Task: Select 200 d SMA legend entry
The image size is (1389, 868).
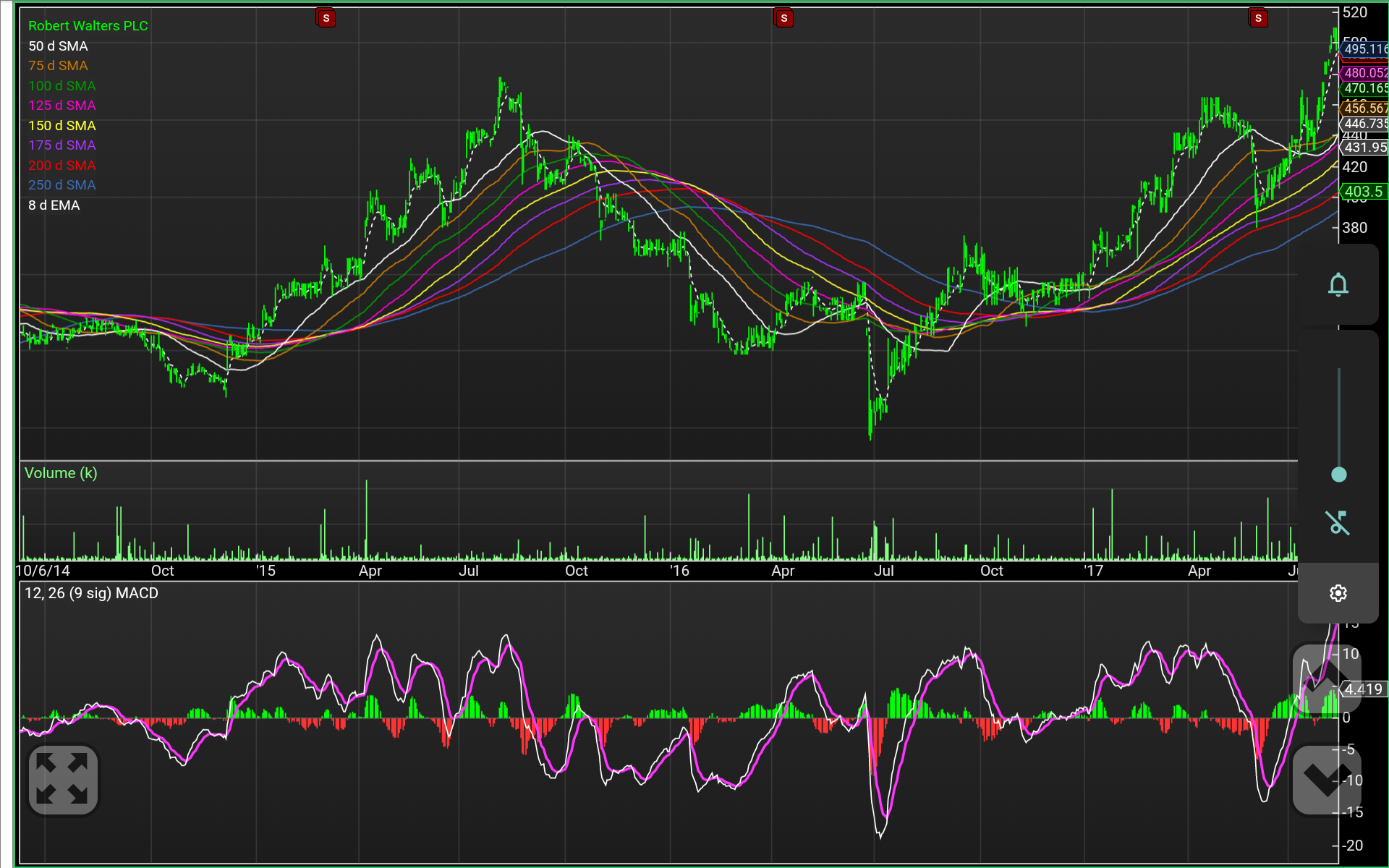Action: pyautogui.click(x=61, y=166)
